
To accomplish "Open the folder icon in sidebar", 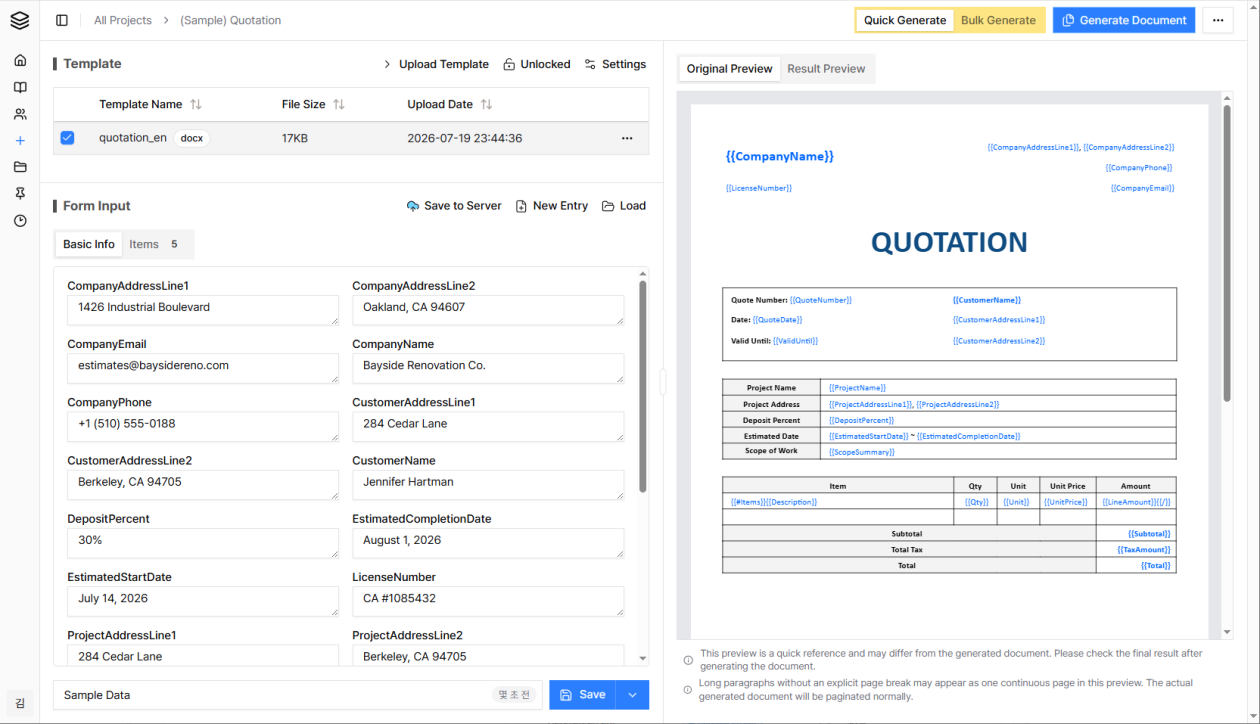I will pyautogui.click(x=20, y=167).
